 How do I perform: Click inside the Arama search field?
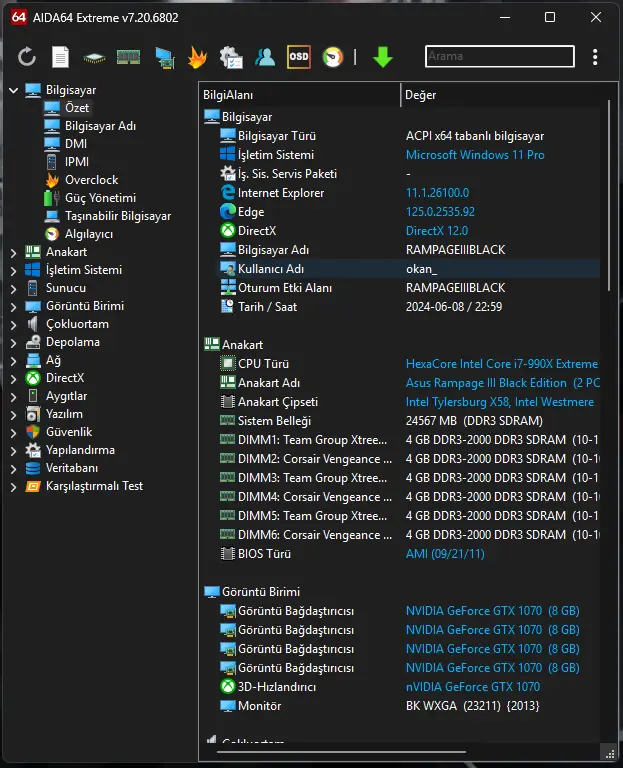click(x=500, y=56)
